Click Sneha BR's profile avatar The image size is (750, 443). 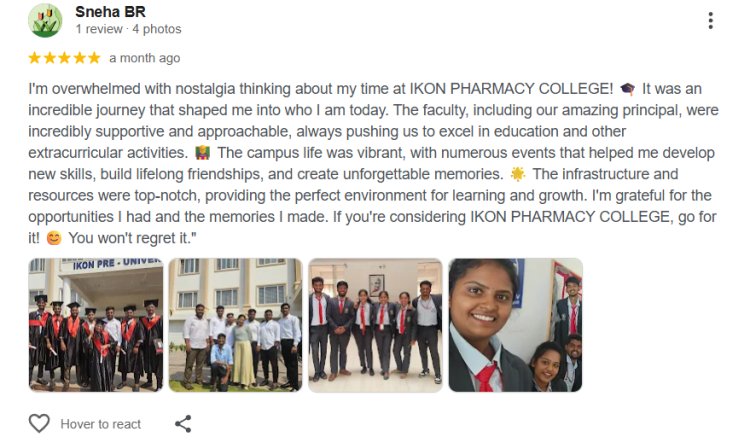point(45,21)
